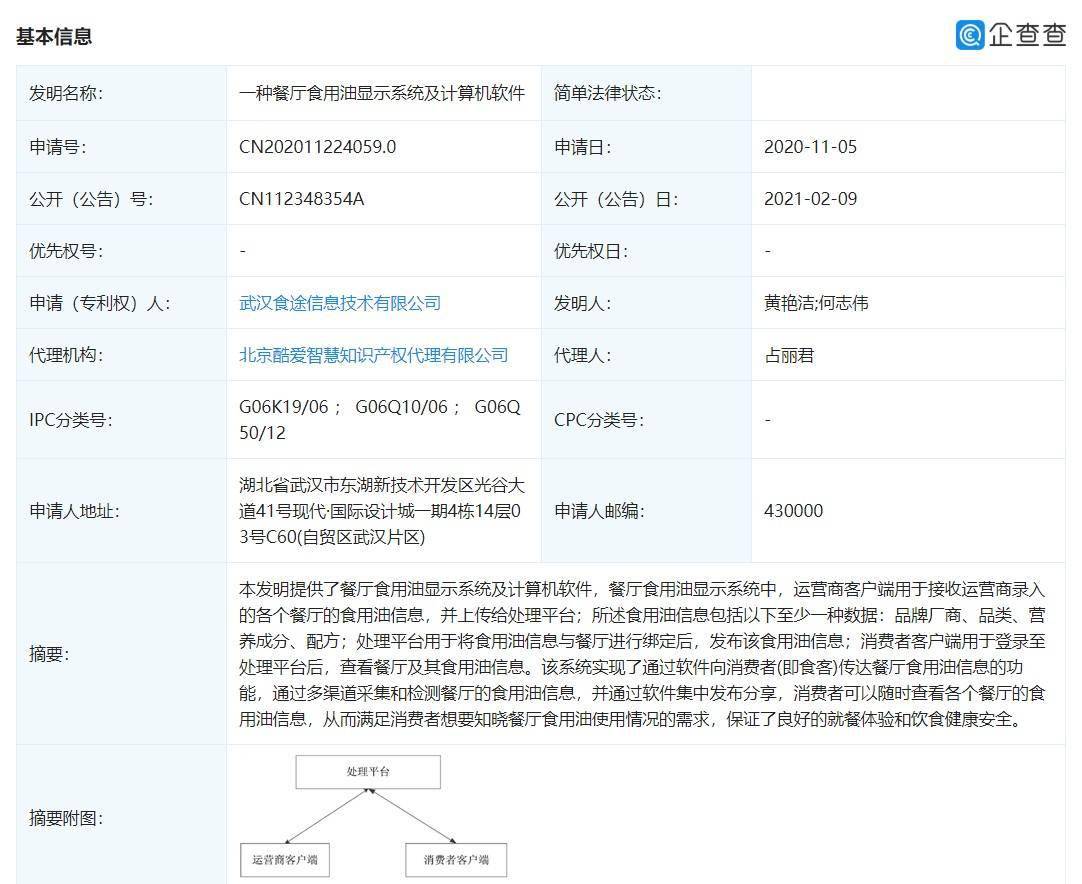Screen dimensions: 1082x884
Task: Select the abstract paragraph text
Action: (642, 654)
